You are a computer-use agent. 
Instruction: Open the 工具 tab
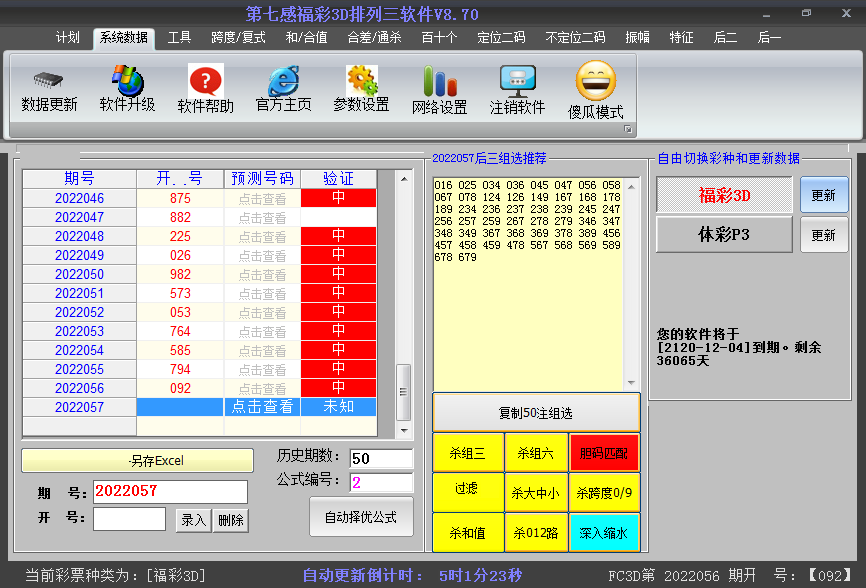pyautogui.click(x=179, y=38)
